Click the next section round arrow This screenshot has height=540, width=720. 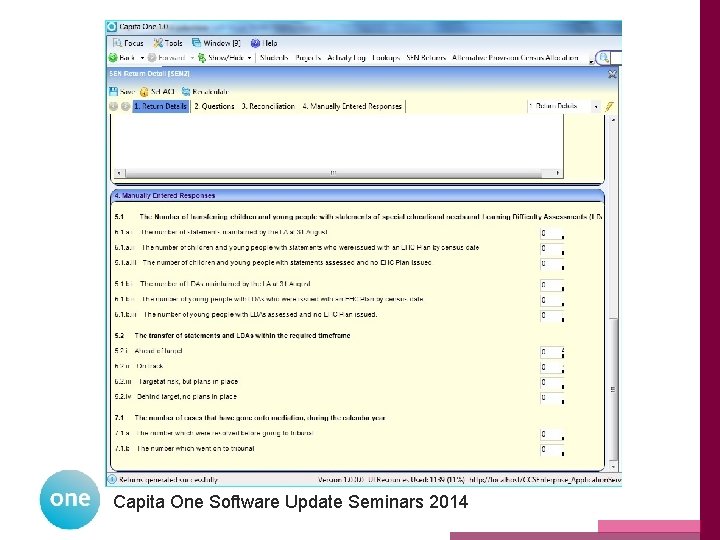point(125,107)
